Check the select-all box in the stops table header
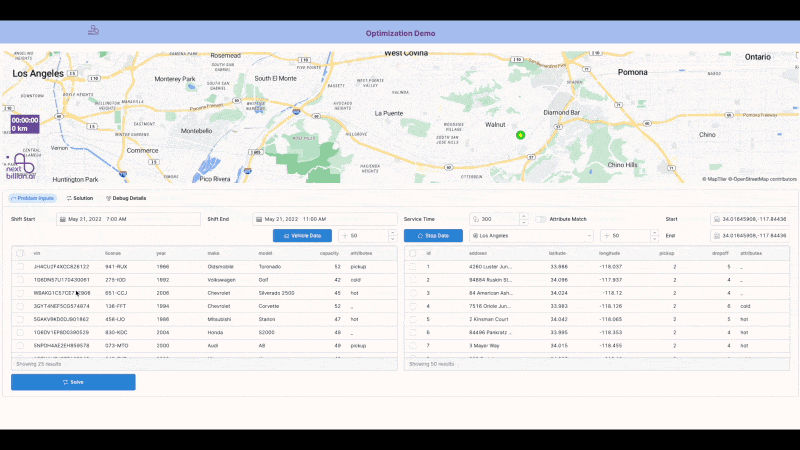 coord(413,253)
